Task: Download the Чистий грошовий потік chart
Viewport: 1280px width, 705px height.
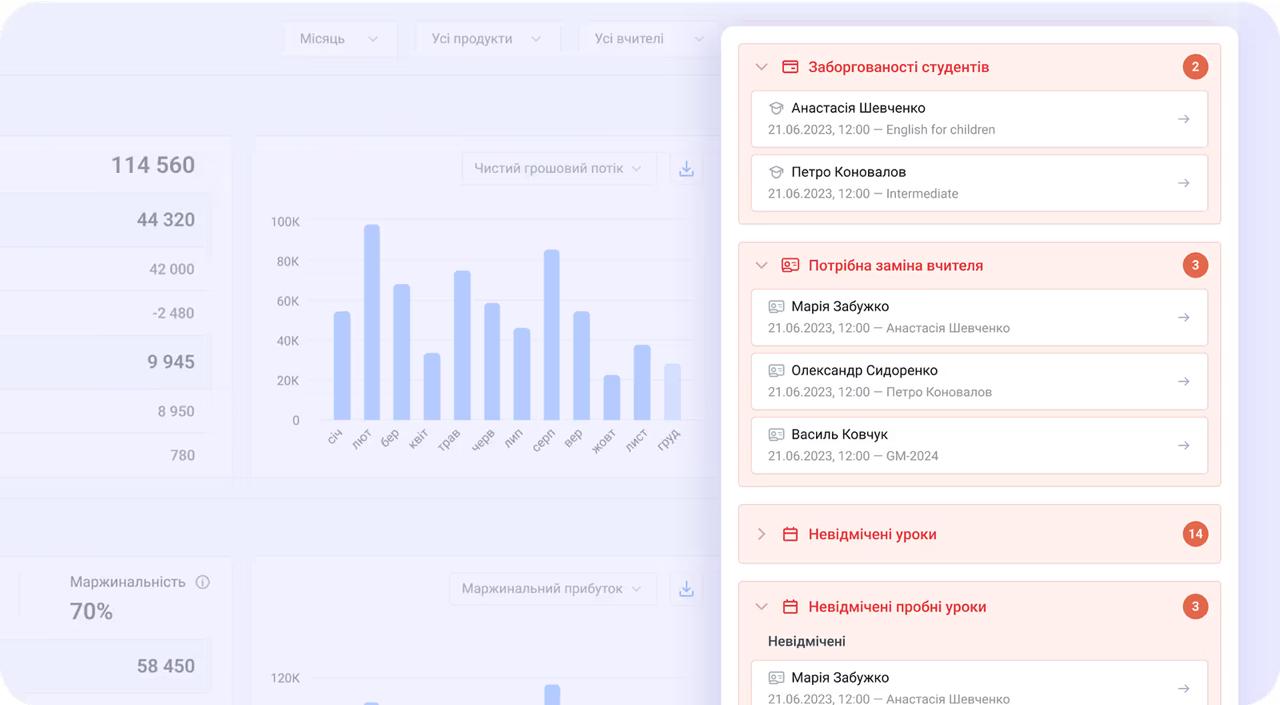Action: [686, 168]
